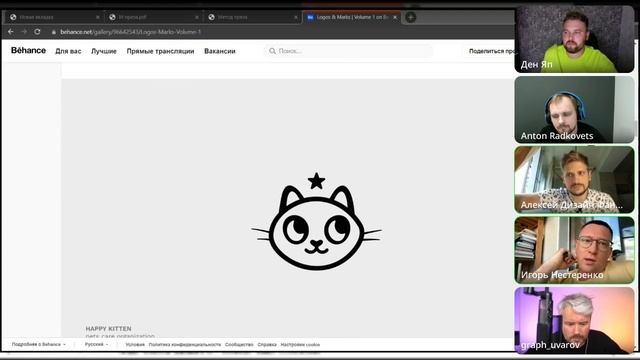Select the 'Logos & Marks | Volume 1' tab
This screenshot has height=360, width=640.
pos(352,17)
